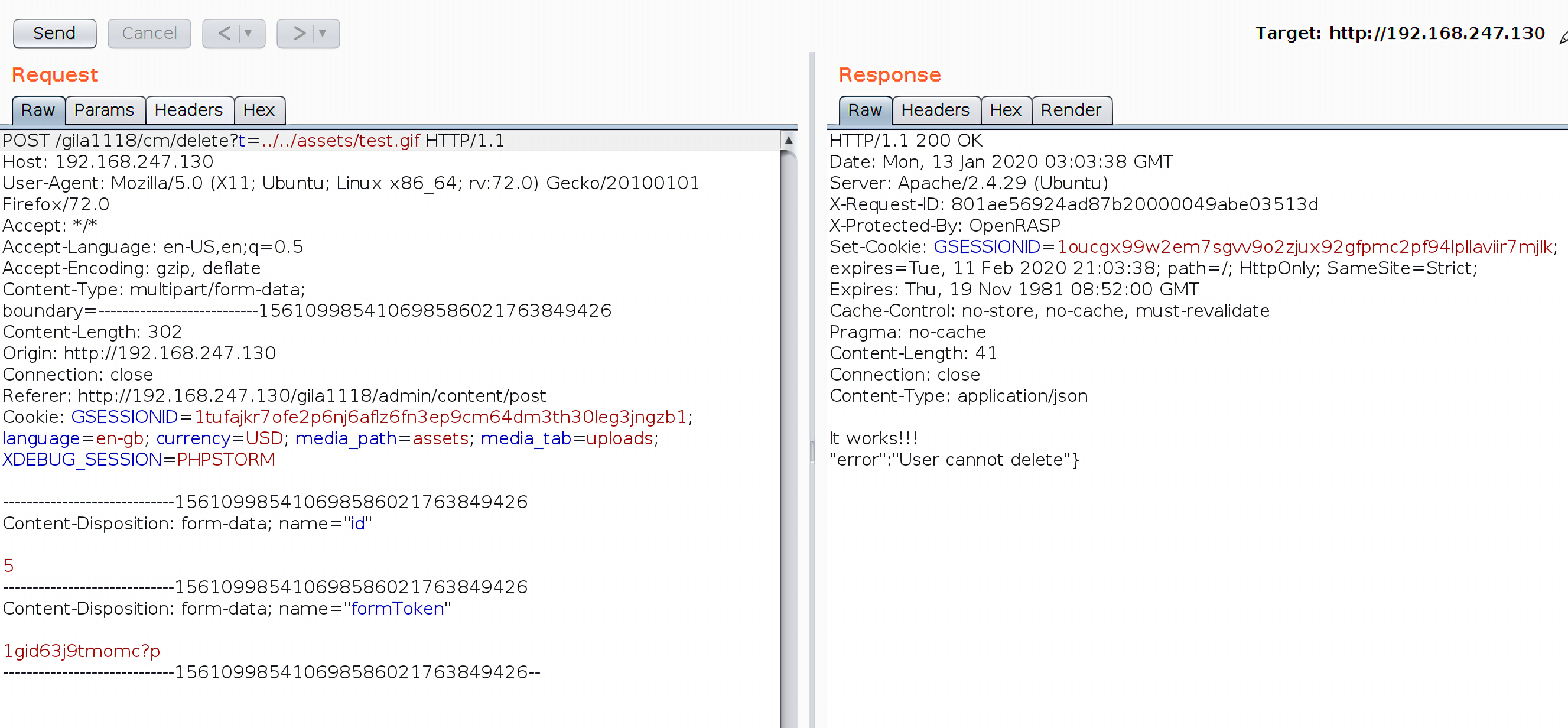The image size is (1568, 728).
Task: Select the Response Raw tab
Action: pos(865,110)
